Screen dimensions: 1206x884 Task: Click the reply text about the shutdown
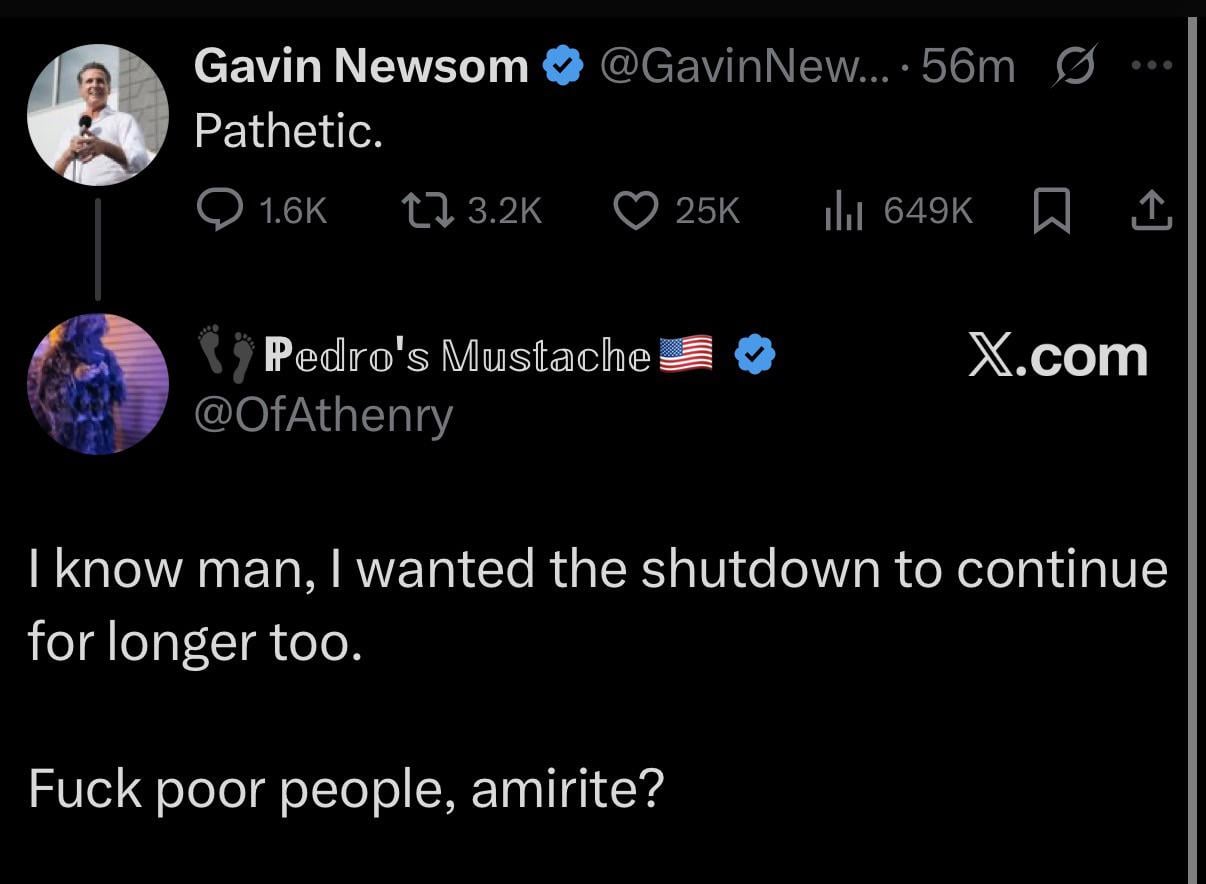[x=597, y=605]
